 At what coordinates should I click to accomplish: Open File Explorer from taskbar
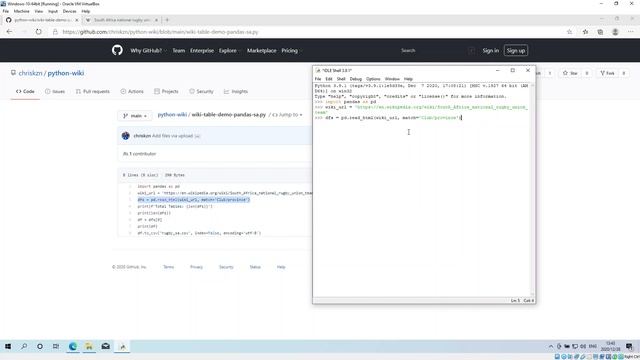click(x=89, y=346)
